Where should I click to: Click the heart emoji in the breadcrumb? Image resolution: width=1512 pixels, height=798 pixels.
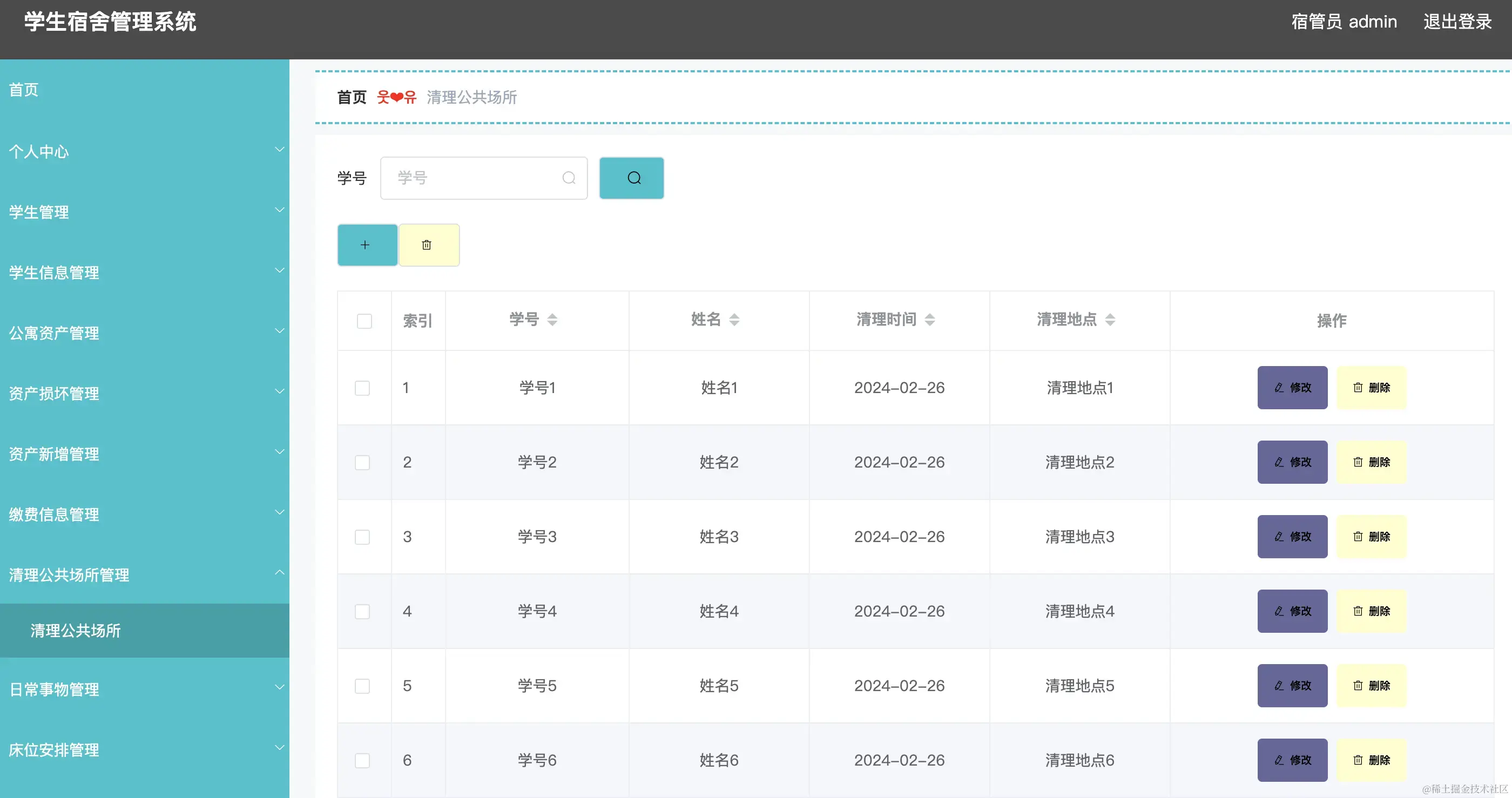click(x=397, y=97)
